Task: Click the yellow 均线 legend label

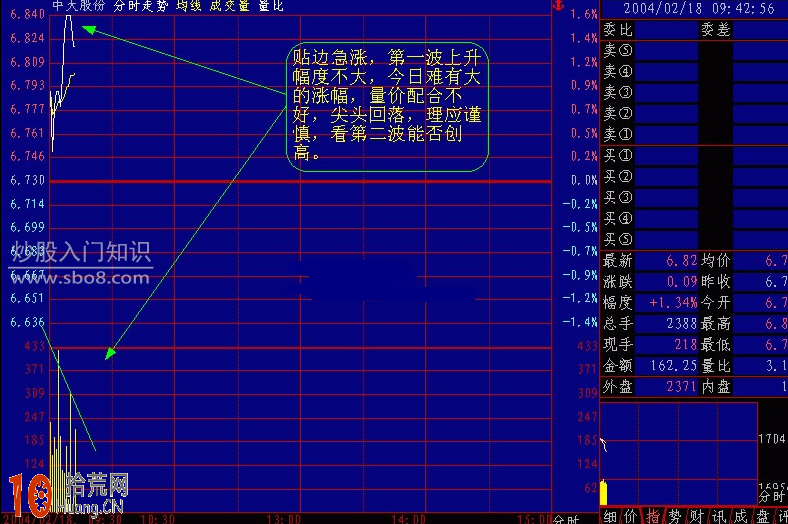Action: [188, 6]
